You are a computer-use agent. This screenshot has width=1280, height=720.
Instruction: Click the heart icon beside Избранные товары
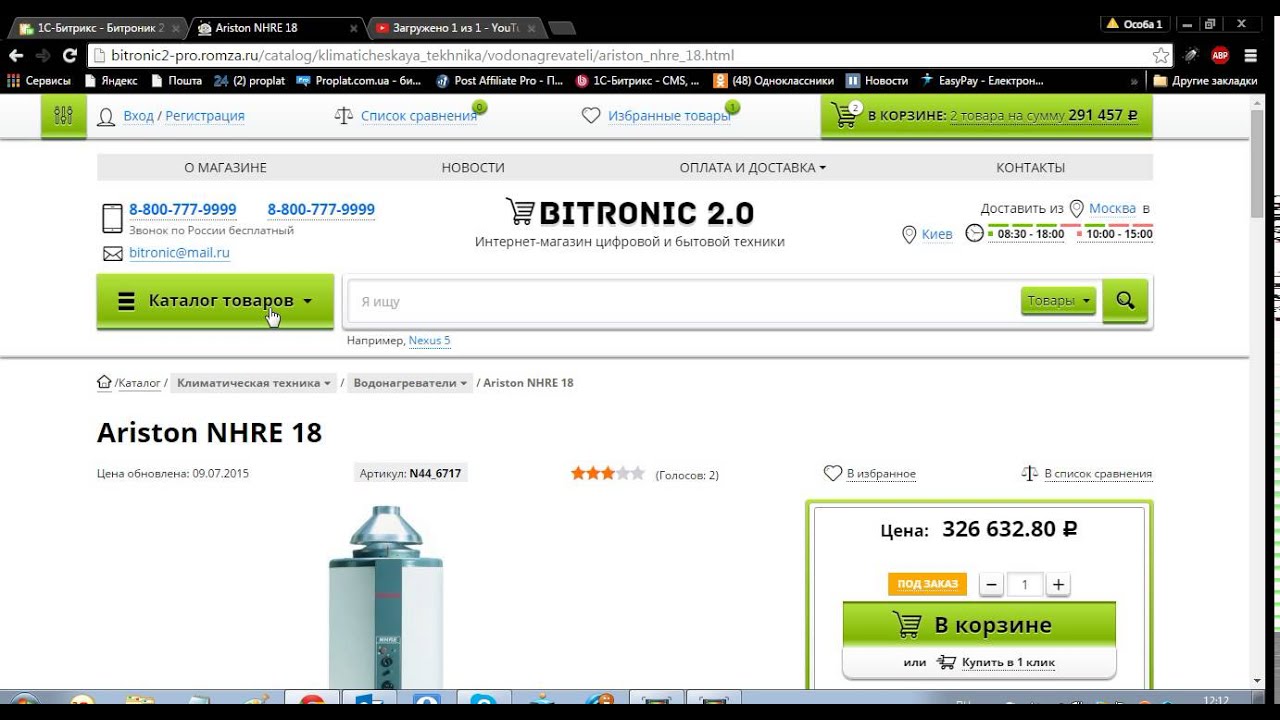[591, 116]
